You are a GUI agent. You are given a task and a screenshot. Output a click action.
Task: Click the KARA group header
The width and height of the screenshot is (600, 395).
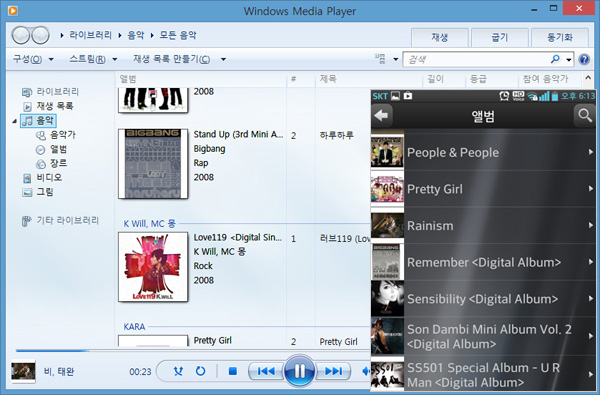134,326
